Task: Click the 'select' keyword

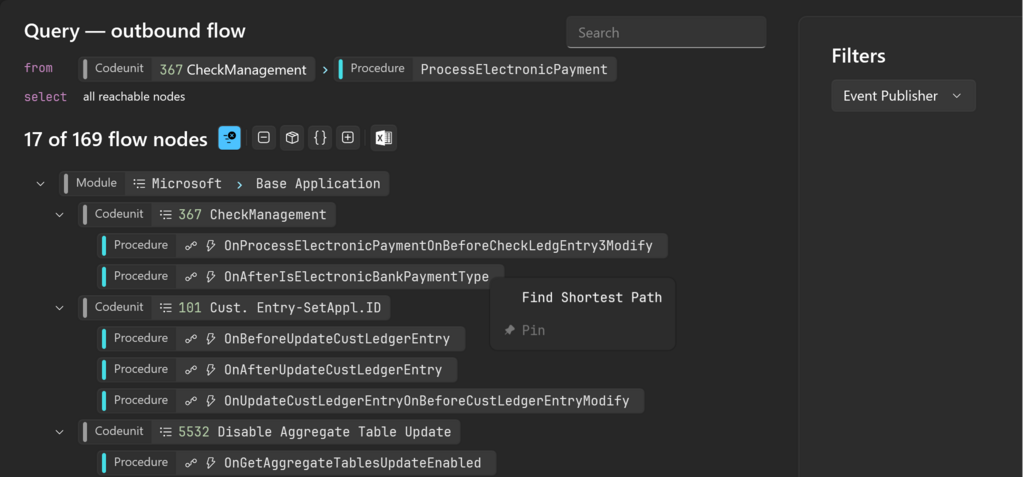Action: coord(45,97)
